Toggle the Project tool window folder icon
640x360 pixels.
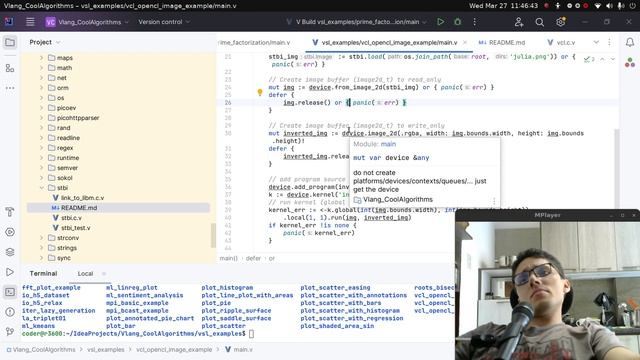pyautogui.click(x=10, y=42)
